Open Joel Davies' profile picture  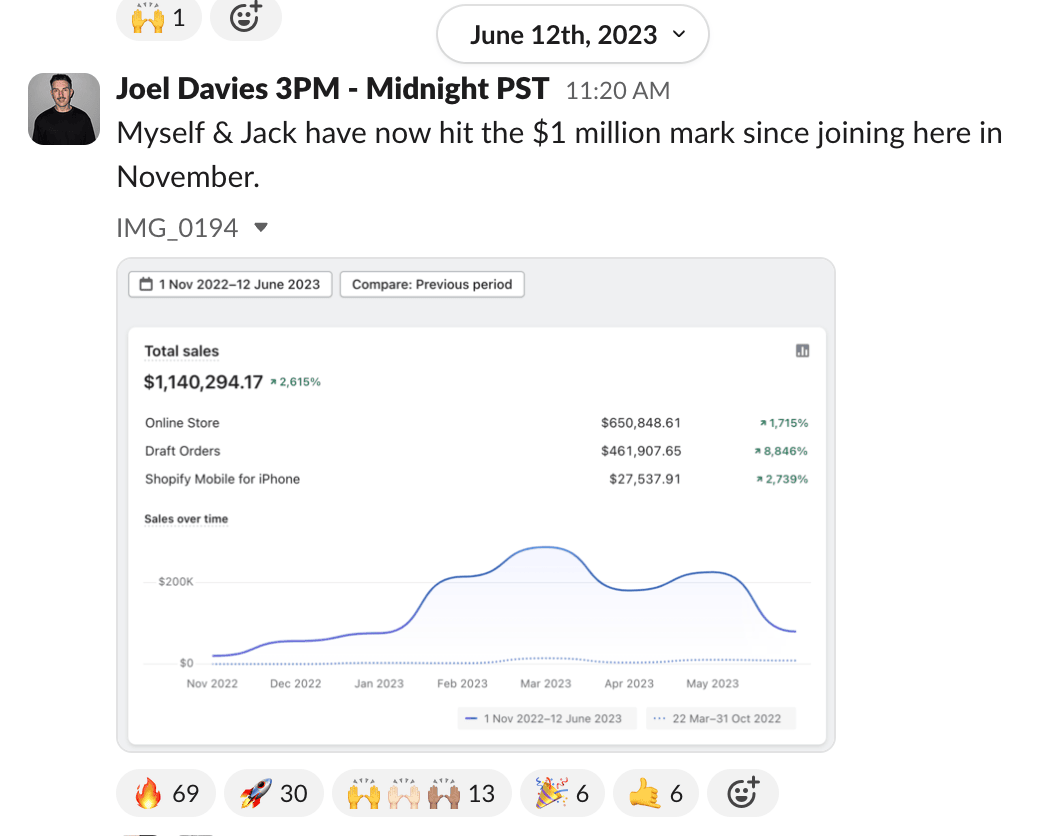click(x=64, y=109)
